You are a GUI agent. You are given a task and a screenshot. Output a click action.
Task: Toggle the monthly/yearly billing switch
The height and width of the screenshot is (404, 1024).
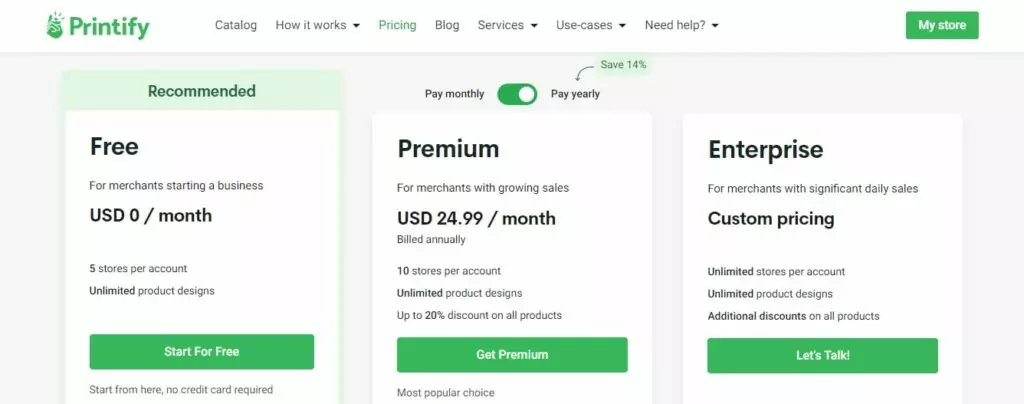517,94
